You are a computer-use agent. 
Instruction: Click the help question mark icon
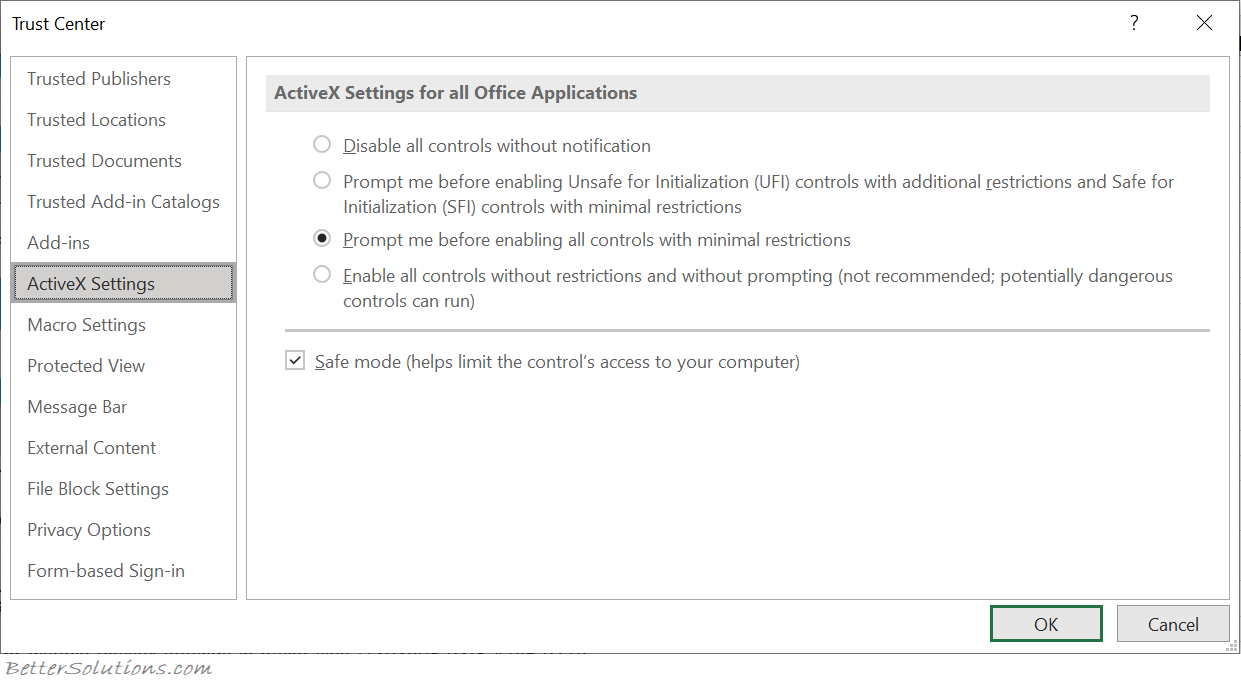1134,22
